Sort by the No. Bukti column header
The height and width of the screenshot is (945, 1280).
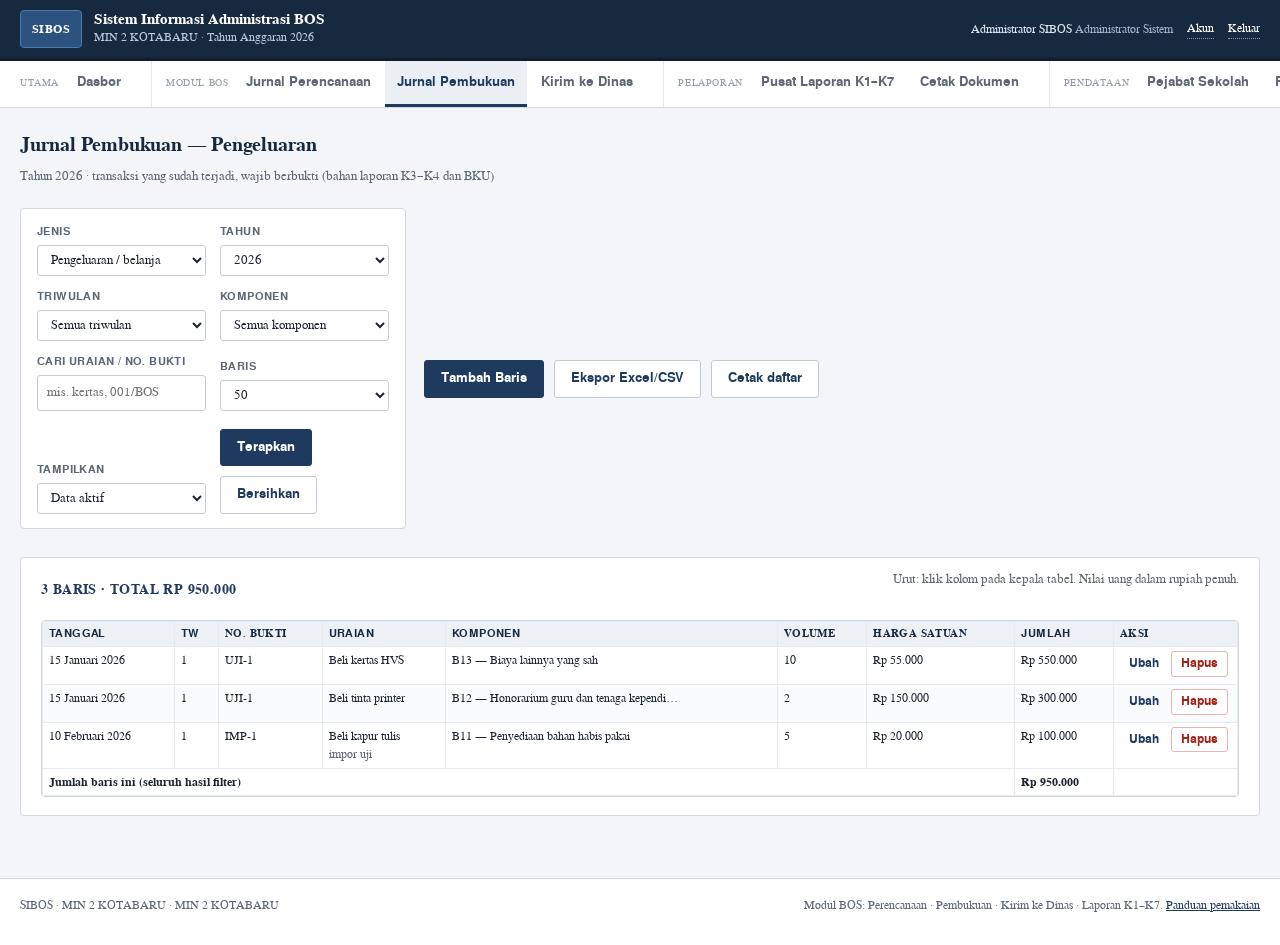270,634
